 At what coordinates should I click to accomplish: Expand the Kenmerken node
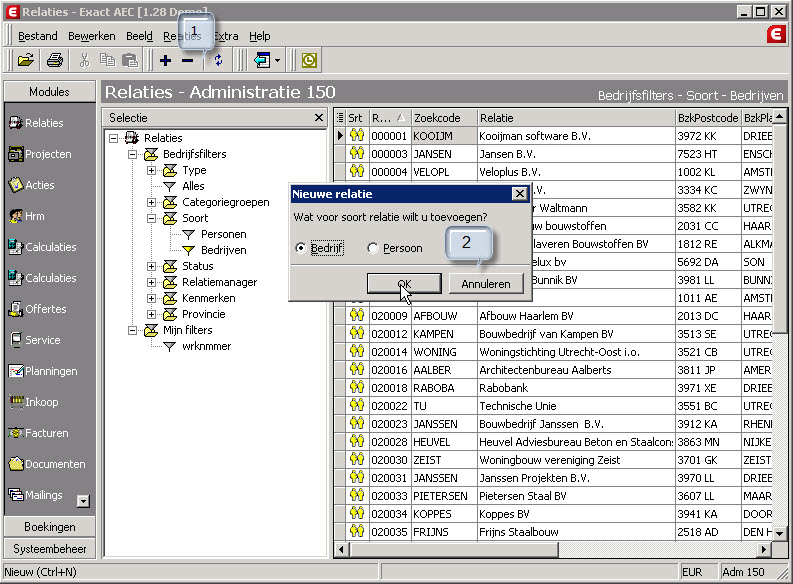coord(151,298)
